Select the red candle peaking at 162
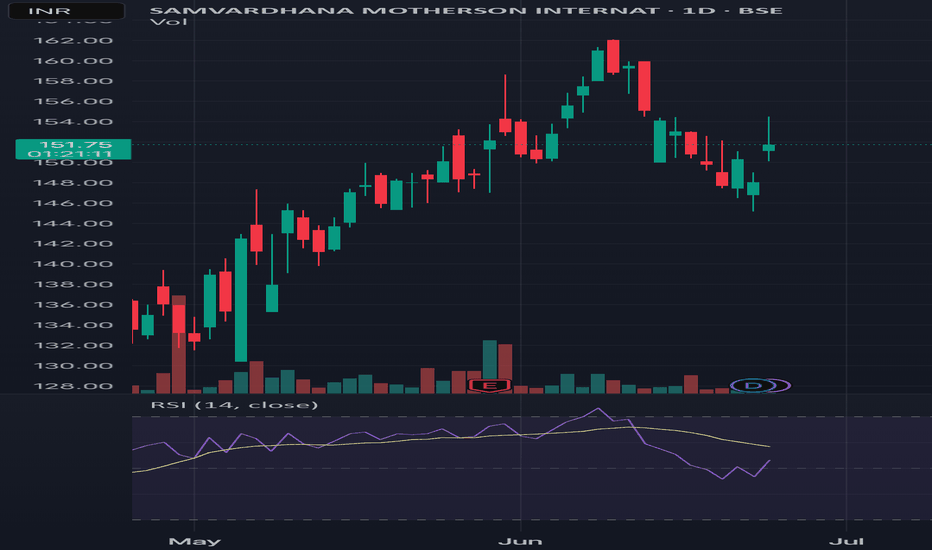 click(x=613, y=57)
